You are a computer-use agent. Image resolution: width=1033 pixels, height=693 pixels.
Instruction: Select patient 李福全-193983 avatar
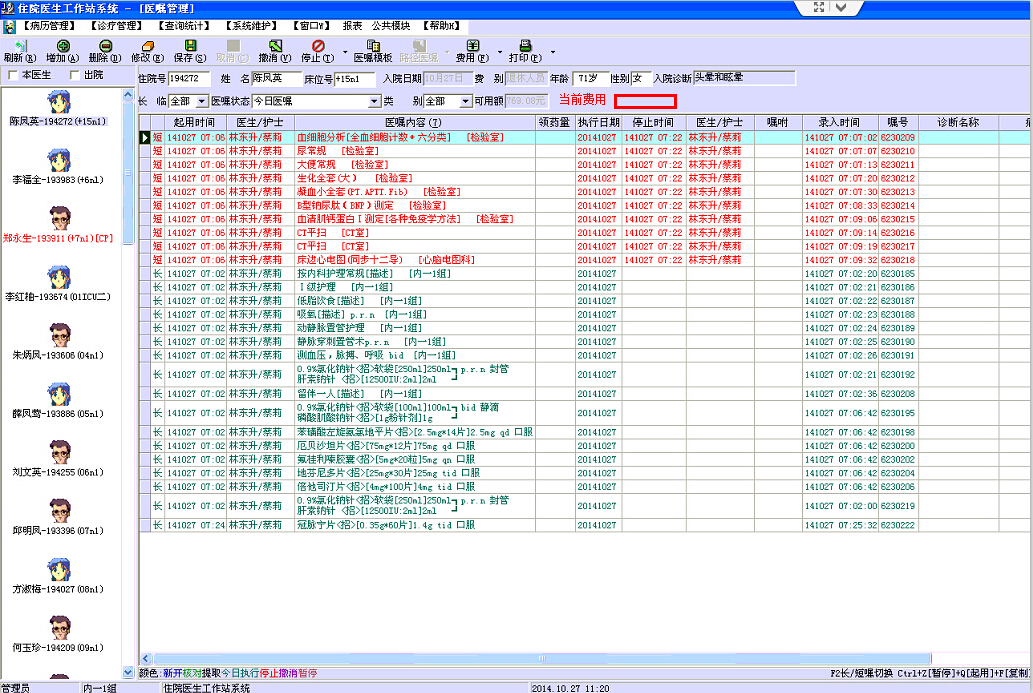[59, 160]
